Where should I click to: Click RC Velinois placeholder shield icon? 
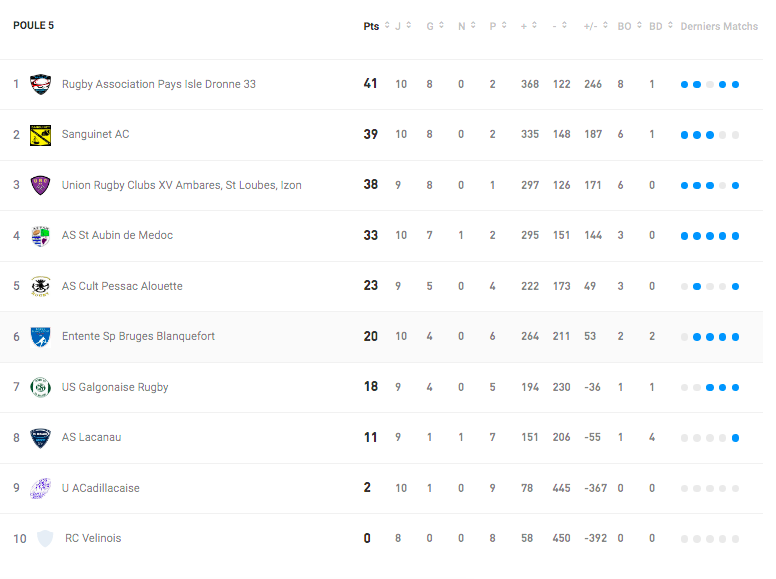pyautogui.click(x=45, y=538)
